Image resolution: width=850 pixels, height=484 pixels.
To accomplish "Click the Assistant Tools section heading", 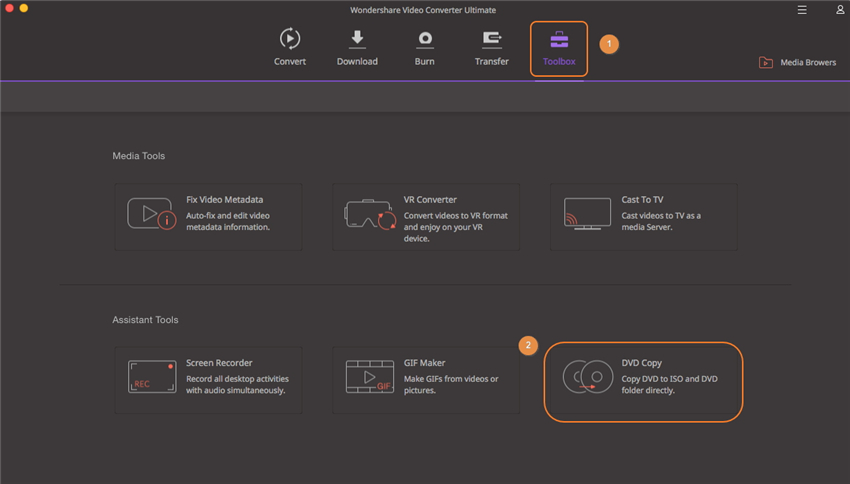I will [145, 320].
